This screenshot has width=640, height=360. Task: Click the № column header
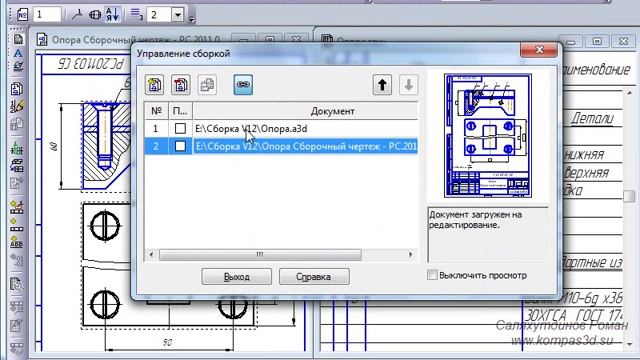click(156, 111)
